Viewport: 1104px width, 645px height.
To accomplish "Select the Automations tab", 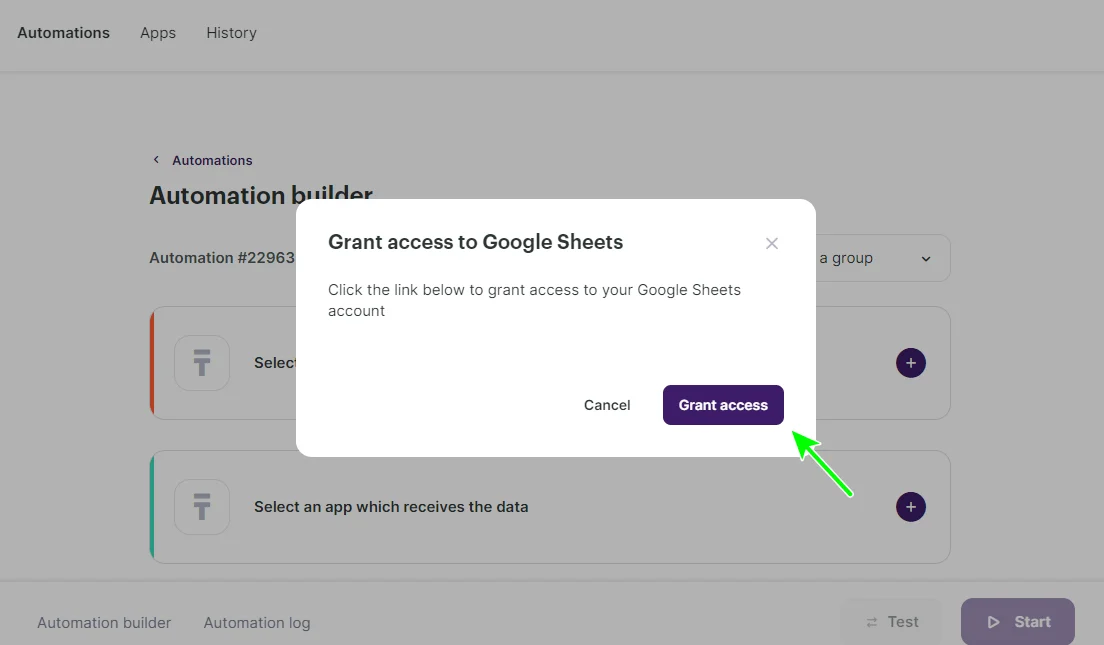I will click(x=63, y=32).
